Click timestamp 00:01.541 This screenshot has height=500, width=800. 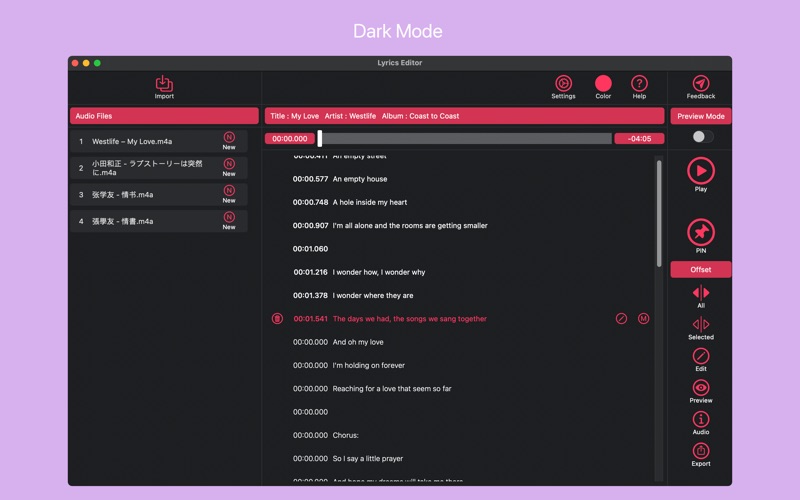coord(310,319)
